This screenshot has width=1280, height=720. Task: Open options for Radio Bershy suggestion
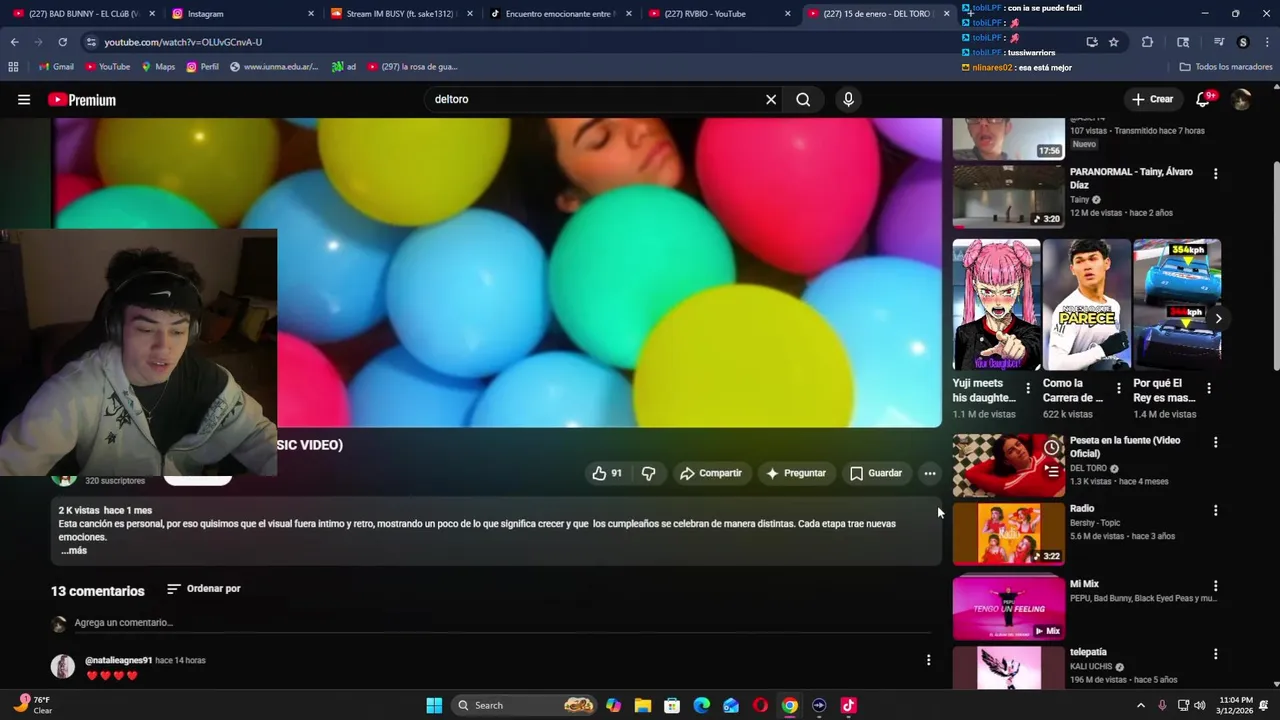tap(1215, 510)
